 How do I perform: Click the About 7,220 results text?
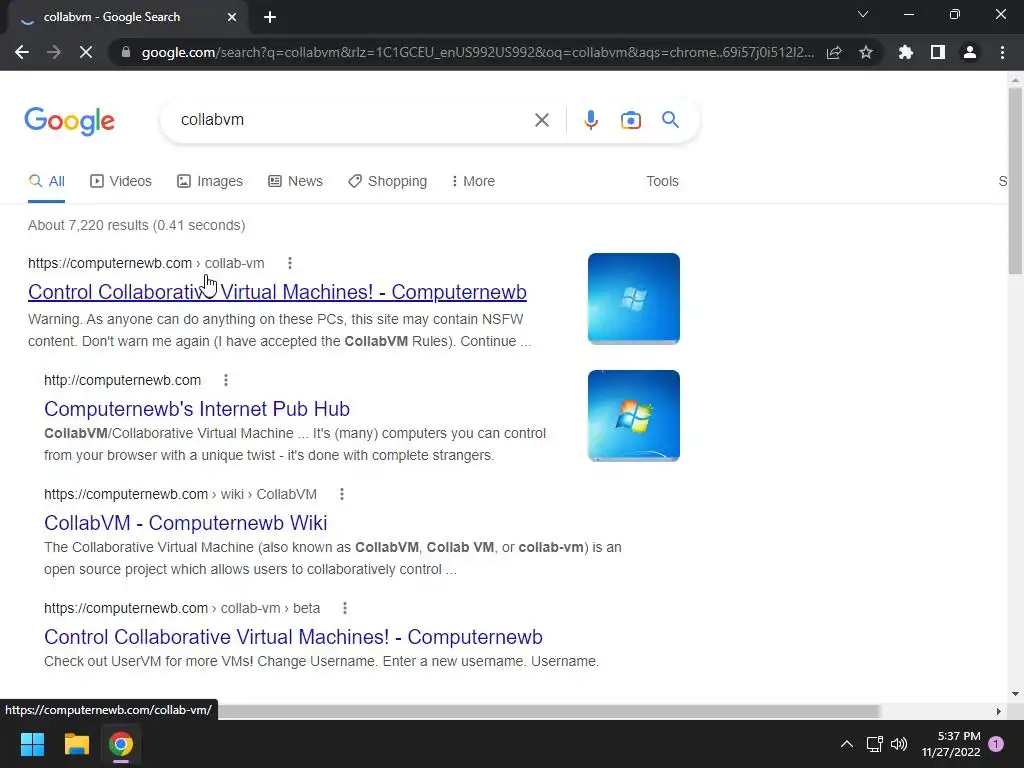[x=136, y=225]
